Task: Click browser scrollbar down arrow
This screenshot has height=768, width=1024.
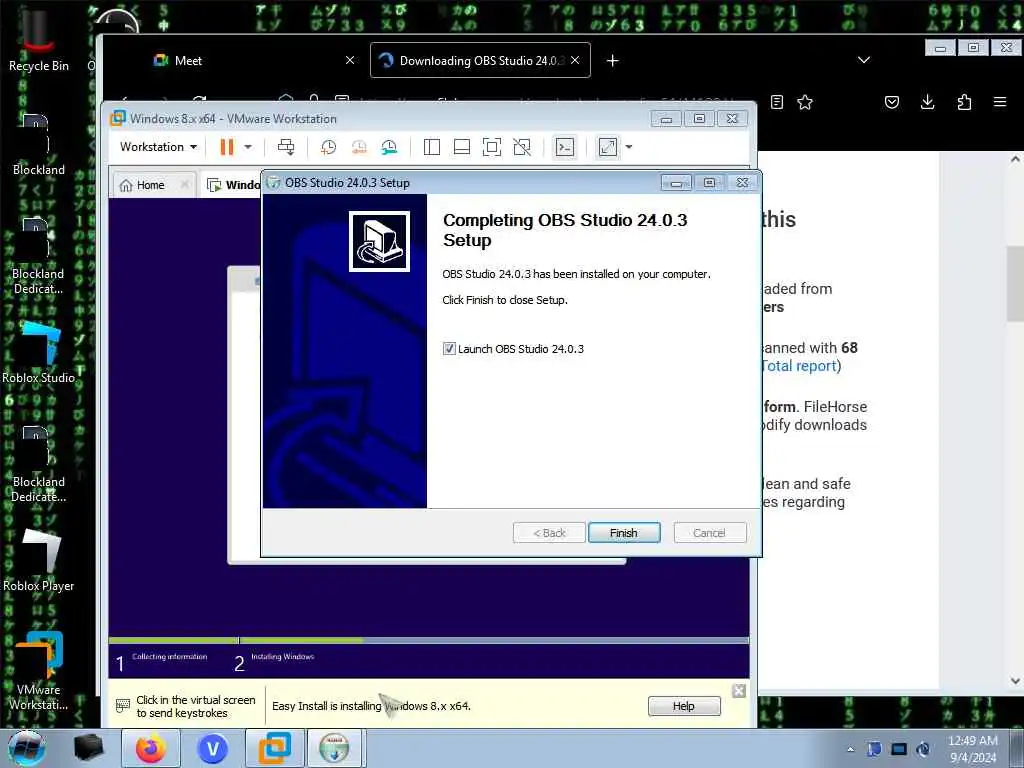Action: pos(1015,680)
